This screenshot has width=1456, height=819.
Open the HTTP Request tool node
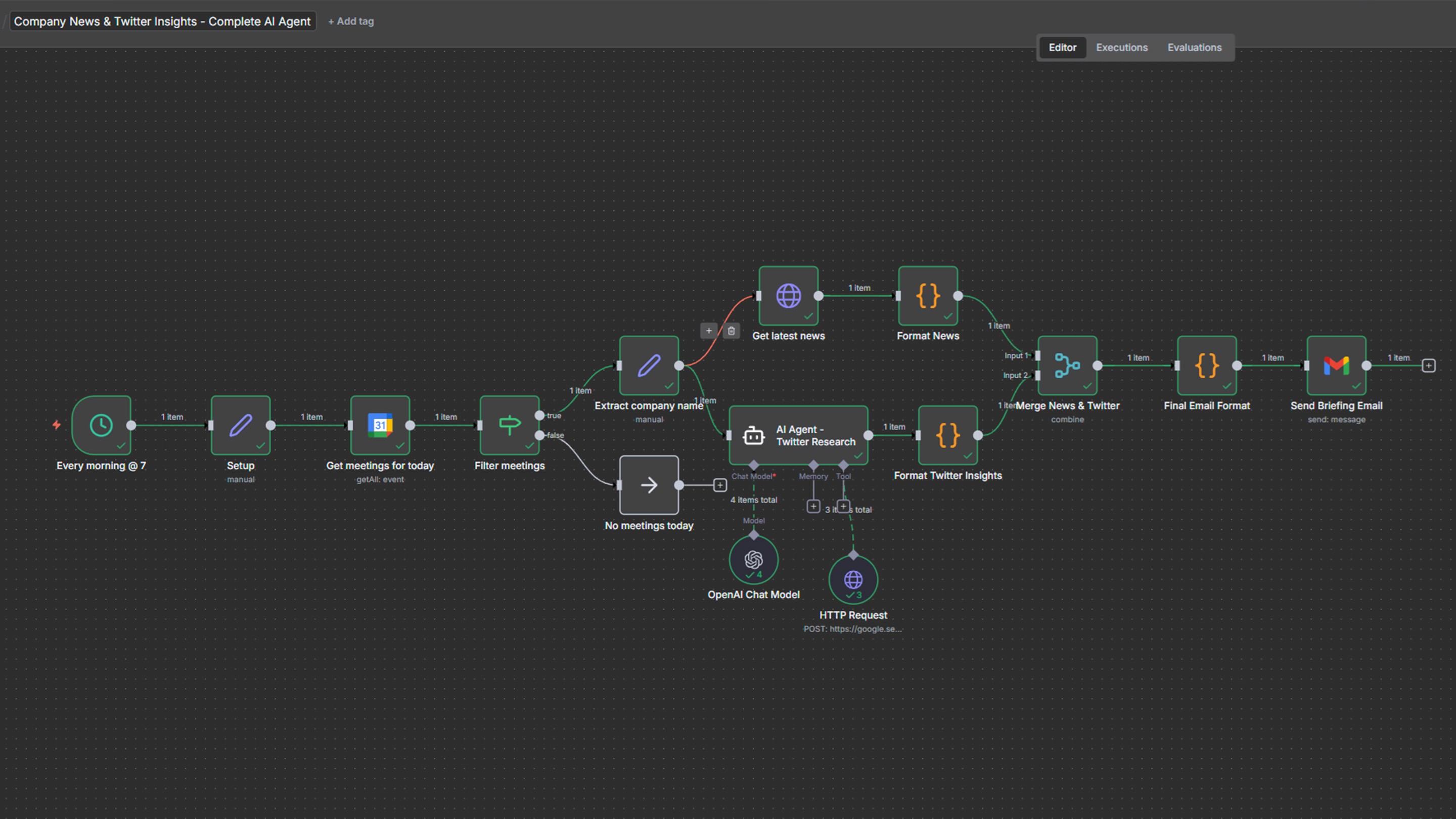coord(853,579)
